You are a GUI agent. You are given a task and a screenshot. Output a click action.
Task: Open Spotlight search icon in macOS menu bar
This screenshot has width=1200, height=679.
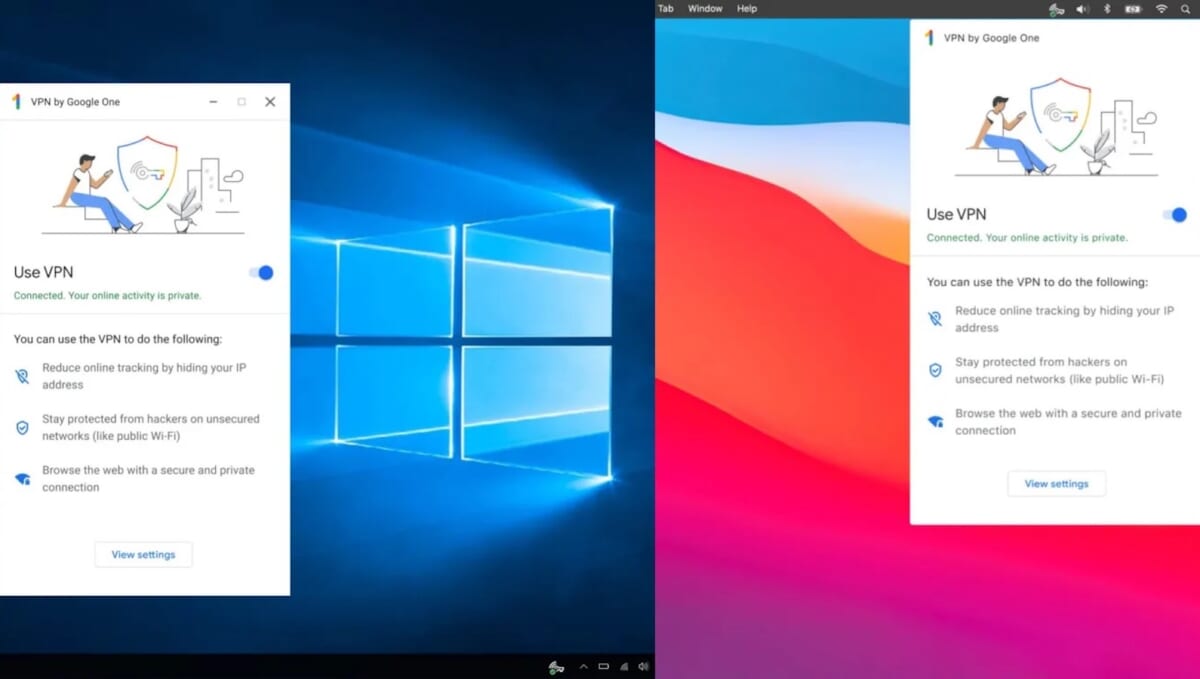point(1186,9)
